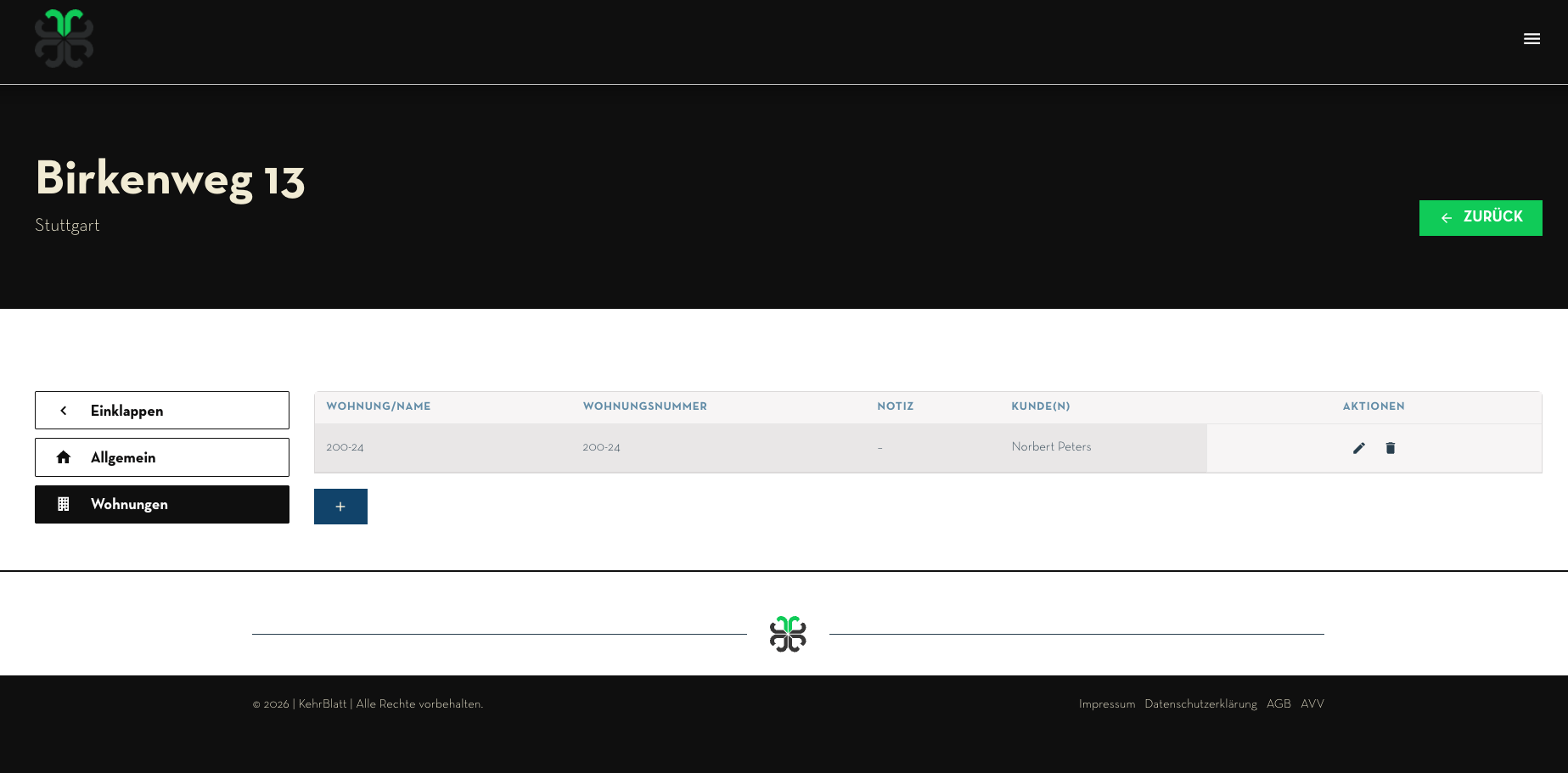Go back with the Zurück button
The height and width of the screenshot is (773, 1568).
1480,218
